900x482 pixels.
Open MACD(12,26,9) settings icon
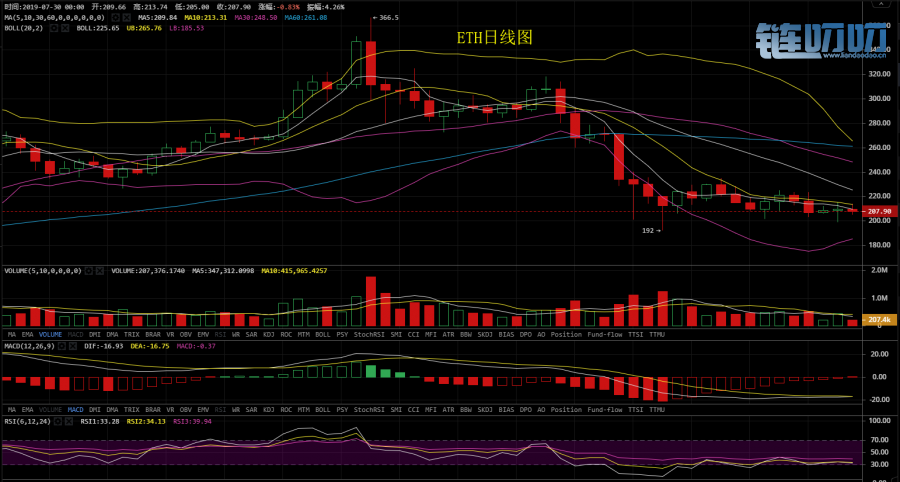pyautogui.click(x=64, y=346)
